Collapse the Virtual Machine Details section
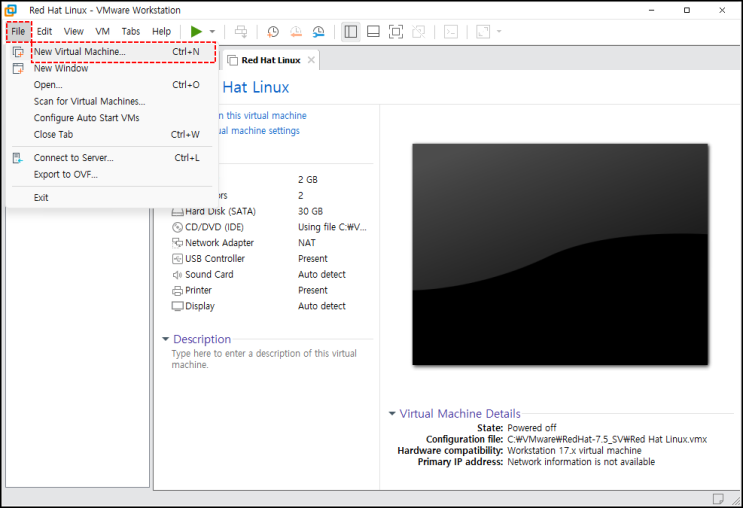743x508 pixels. click(392, 413)
